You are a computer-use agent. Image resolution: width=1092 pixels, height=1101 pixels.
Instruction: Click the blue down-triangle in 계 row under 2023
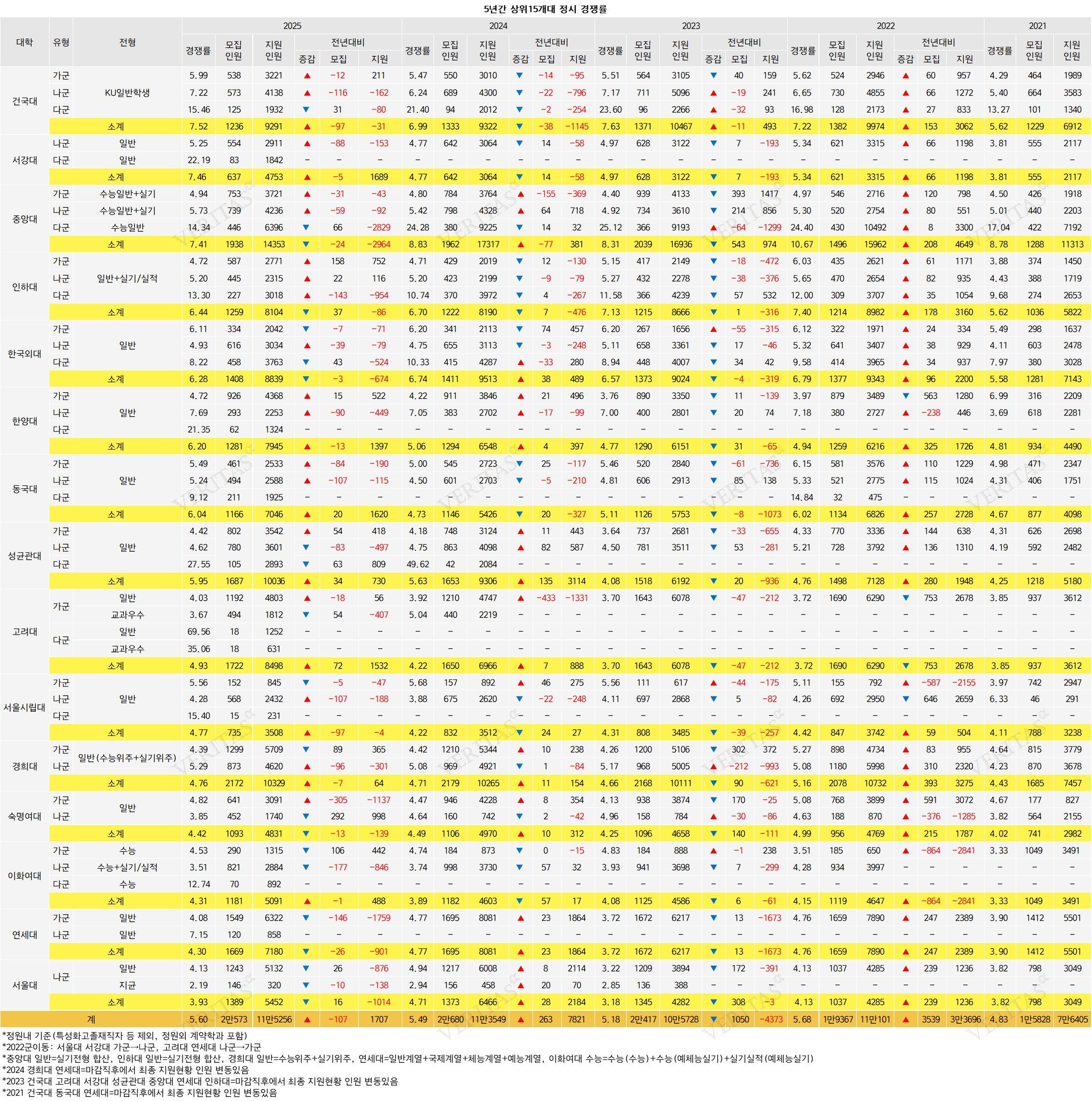click(x=713, y=1019)
